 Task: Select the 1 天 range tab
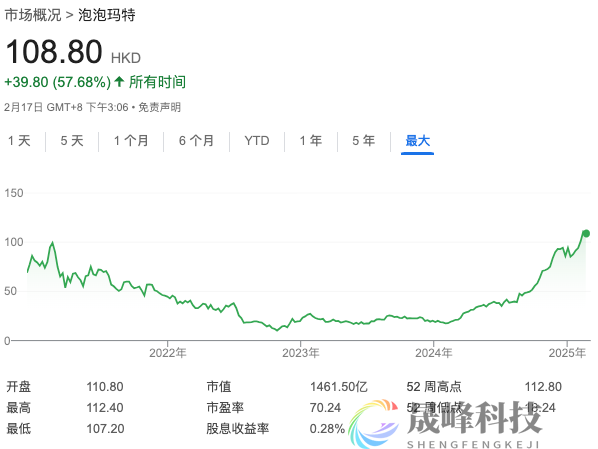pyautogui.click(x=19, y=141)
